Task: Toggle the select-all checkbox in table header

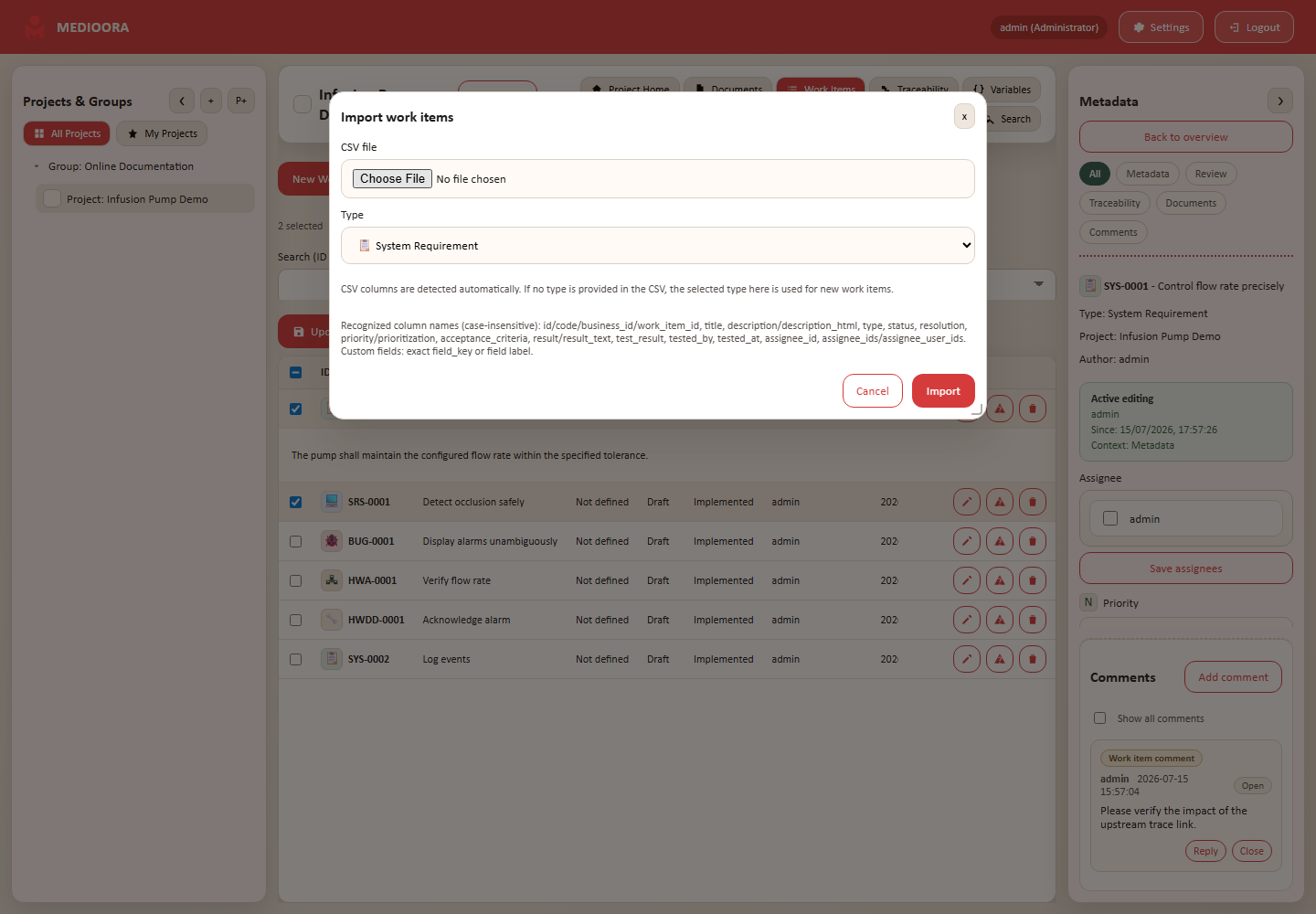Action: (x=295, y=372)
